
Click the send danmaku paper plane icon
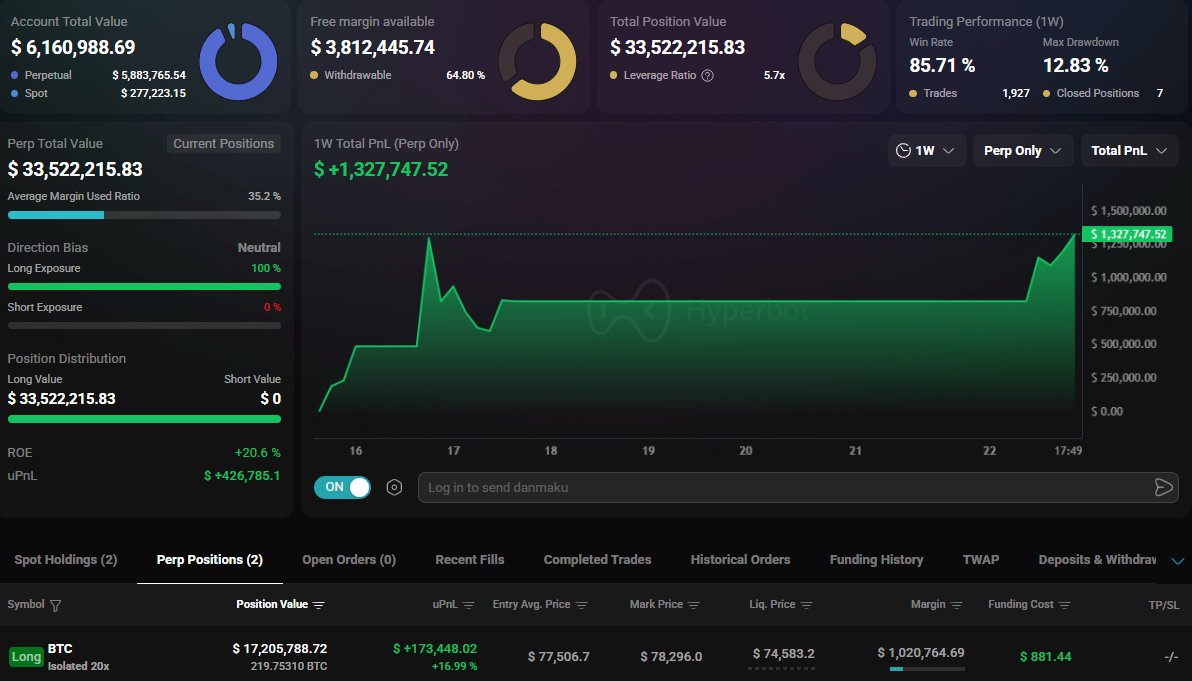click(1163, 487)
